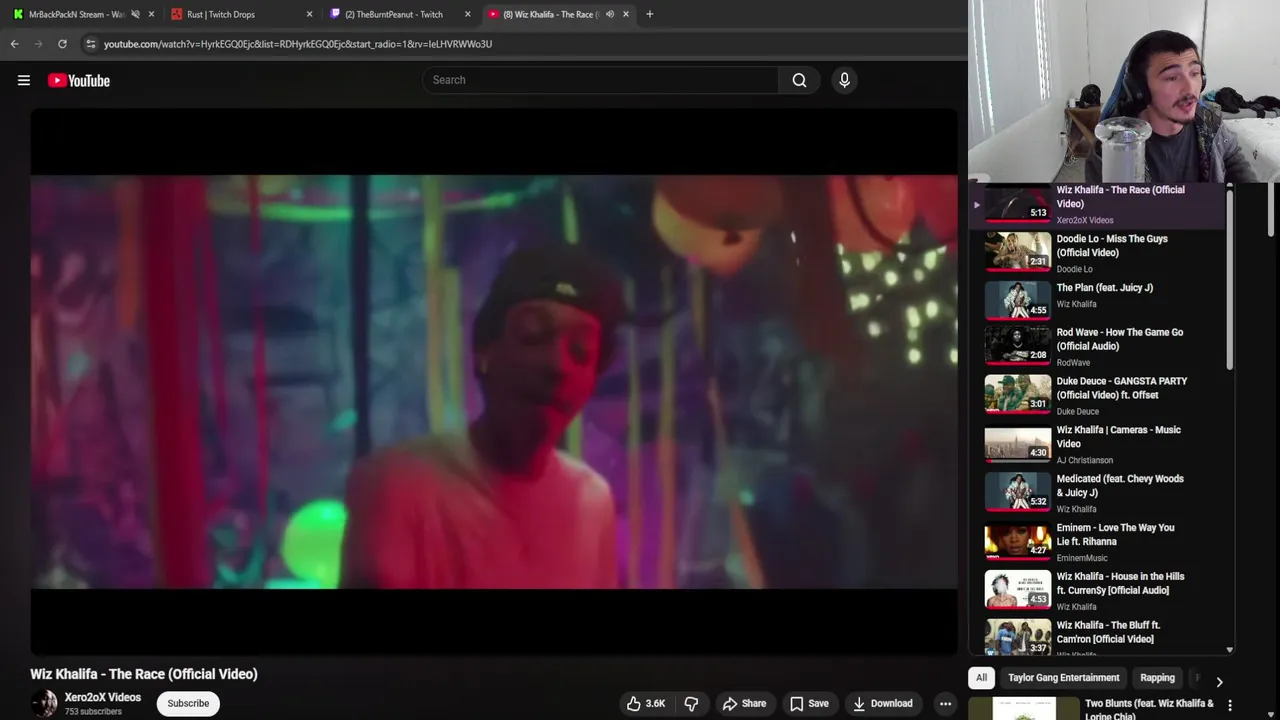
Task: Unmute the MrBackPackN Stream tab
Action: (x=135, y=14)
